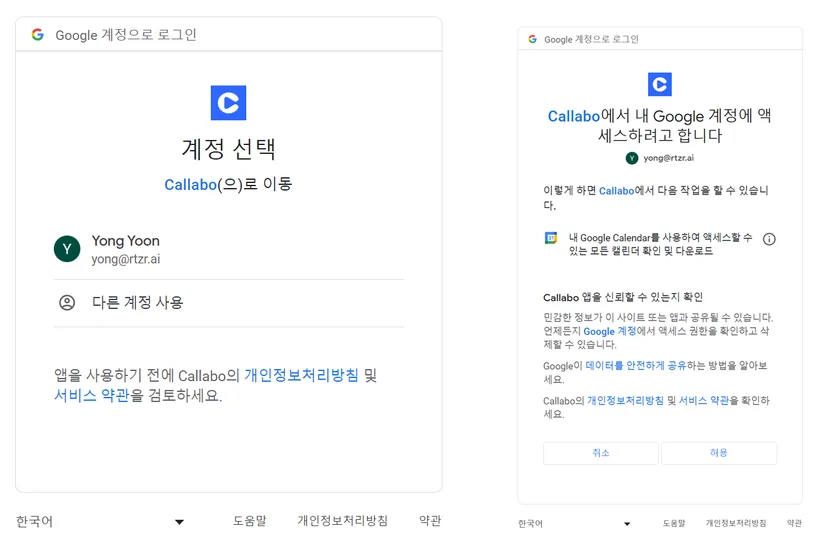Click Google logo in right consent dialog header
Screen dimensions: 828x535
(532, 39)
